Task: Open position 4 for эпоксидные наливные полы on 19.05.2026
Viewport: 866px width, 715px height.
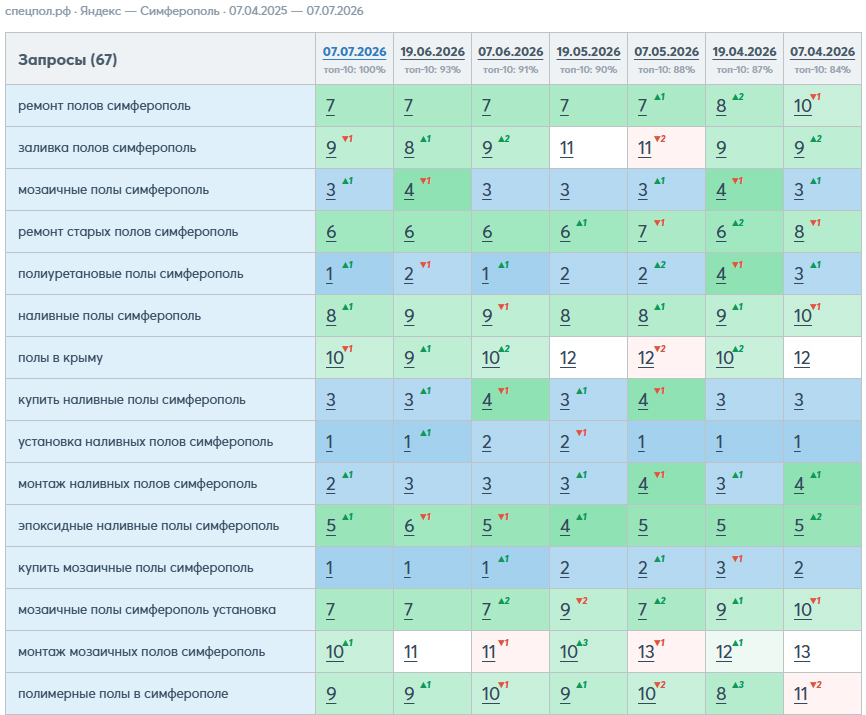Action: 564,526
